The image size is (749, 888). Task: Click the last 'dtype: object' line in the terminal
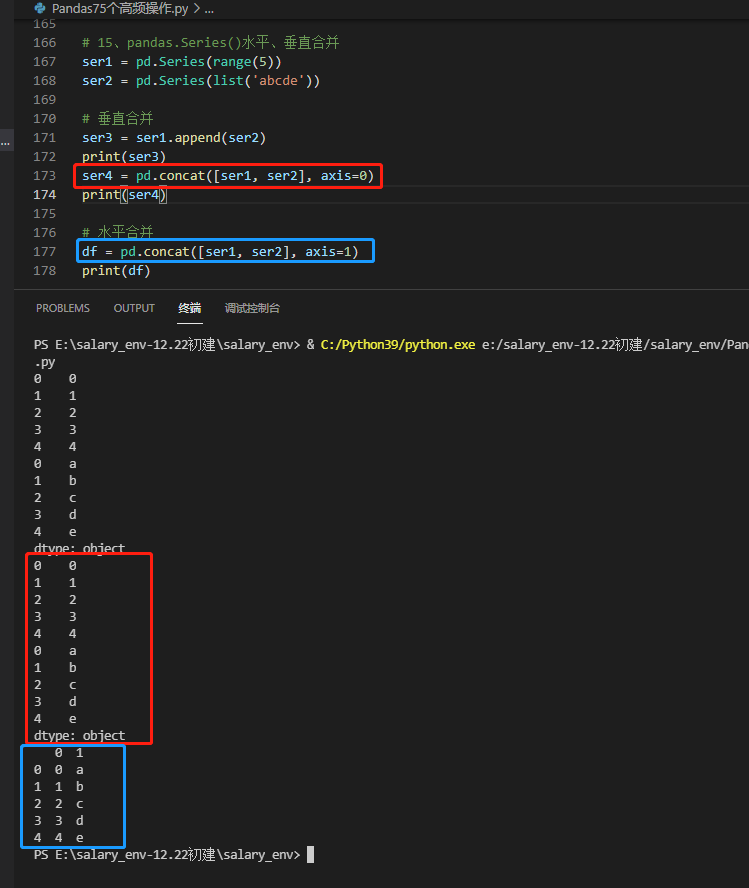pos(79,736)
